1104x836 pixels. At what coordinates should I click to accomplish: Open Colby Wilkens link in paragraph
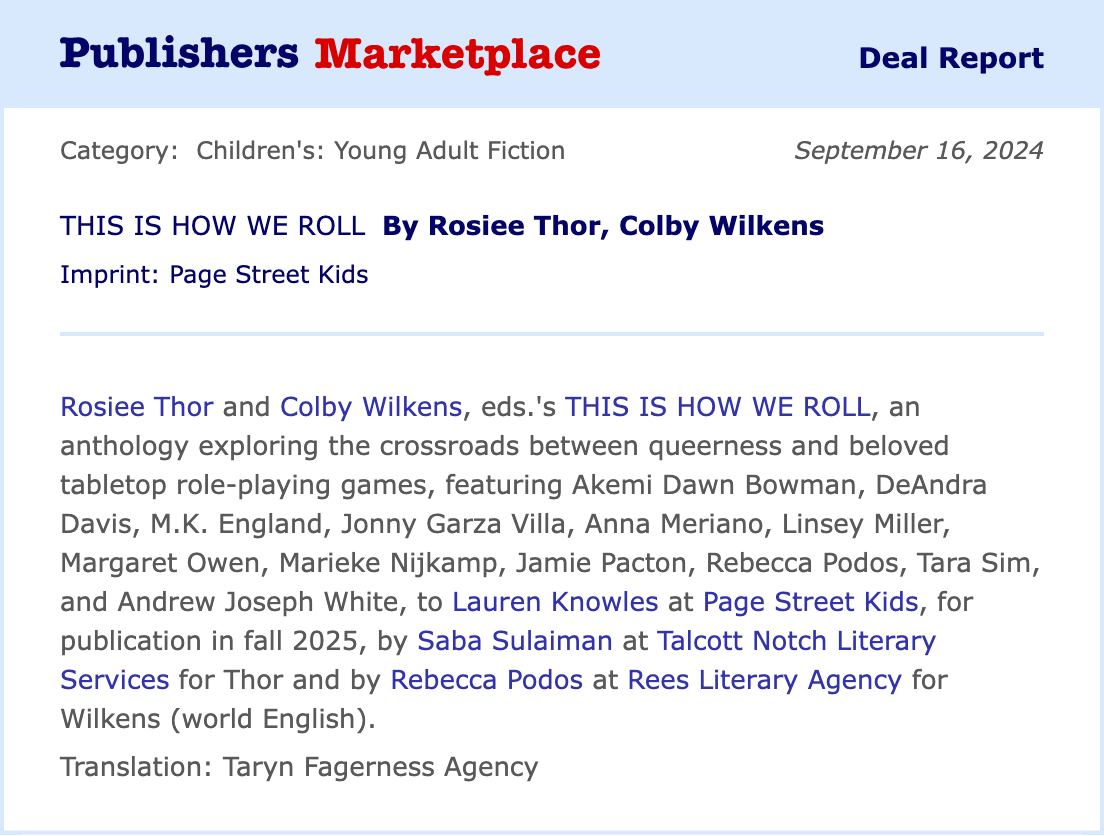pyautogui.click(x=371, y=407)
